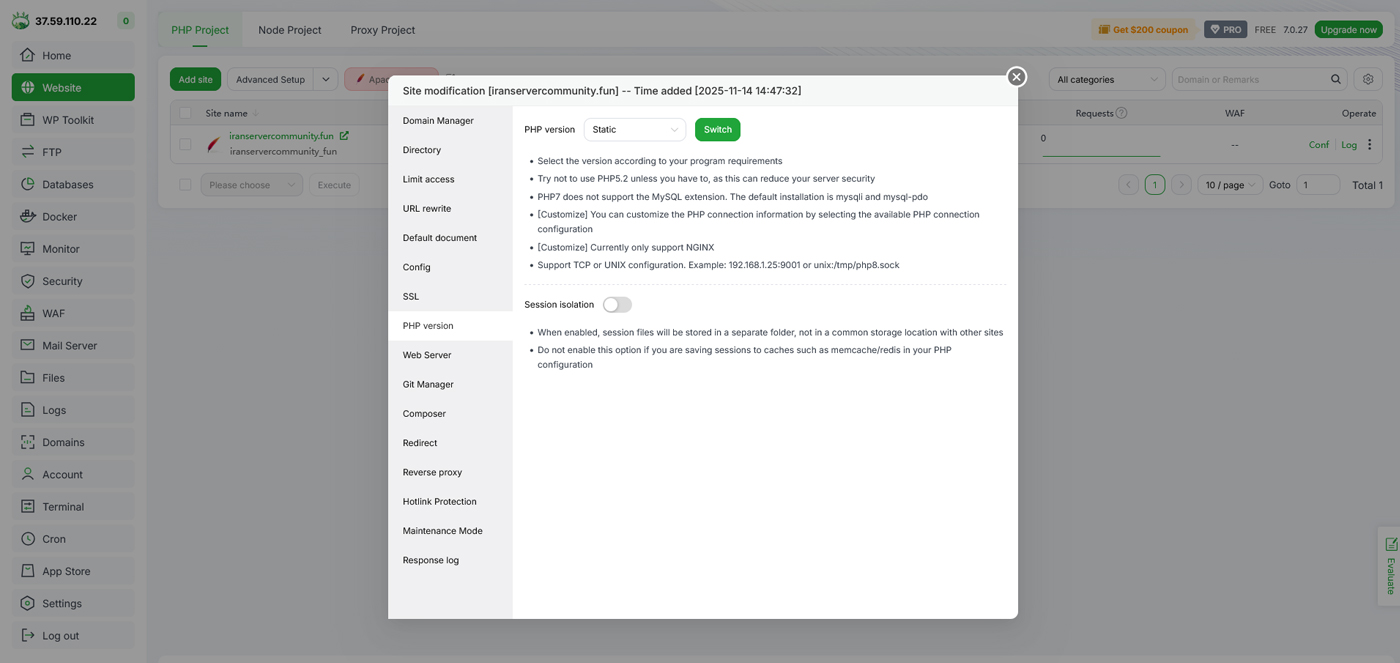1400x663 pixels.
Task: Switch to the Node Project tab
Action: tap(289, 30)
